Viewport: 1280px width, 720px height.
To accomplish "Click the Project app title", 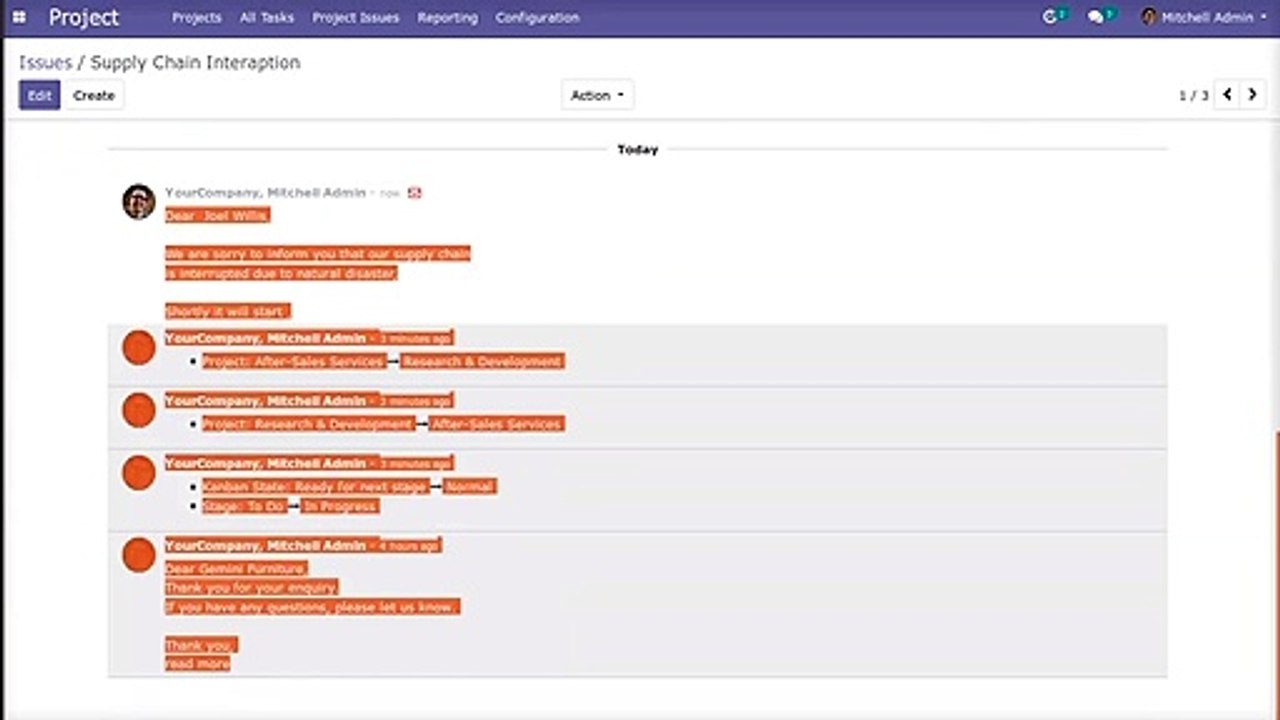I will (x=84, y=17).
